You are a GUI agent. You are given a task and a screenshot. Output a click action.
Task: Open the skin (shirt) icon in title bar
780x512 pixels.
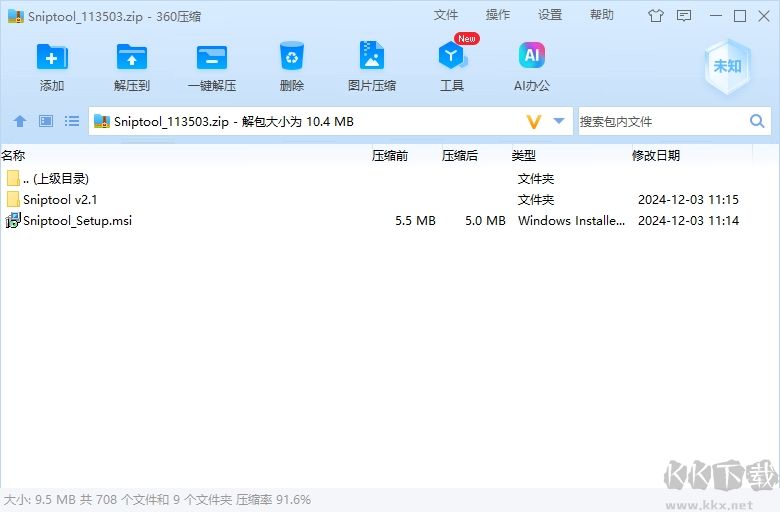click(656, 16)
